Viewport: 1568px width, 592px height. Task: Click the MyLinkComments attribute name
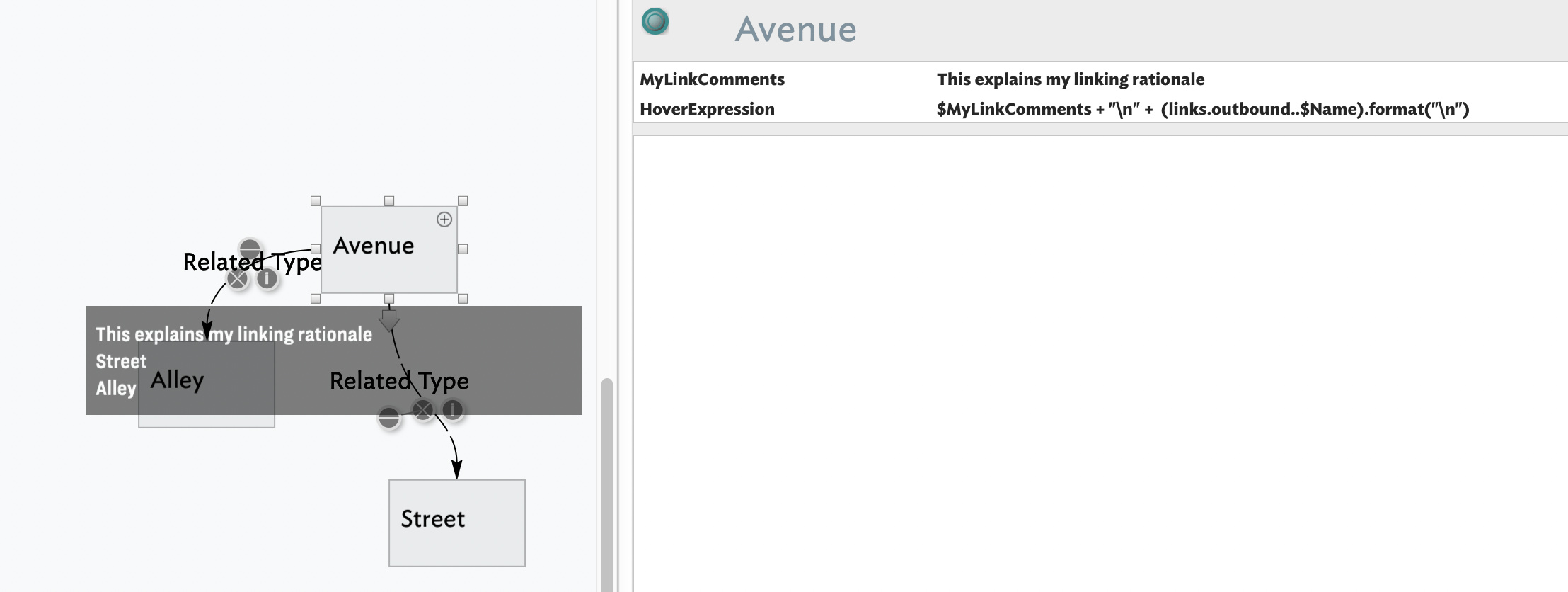[x=712, y=79]
